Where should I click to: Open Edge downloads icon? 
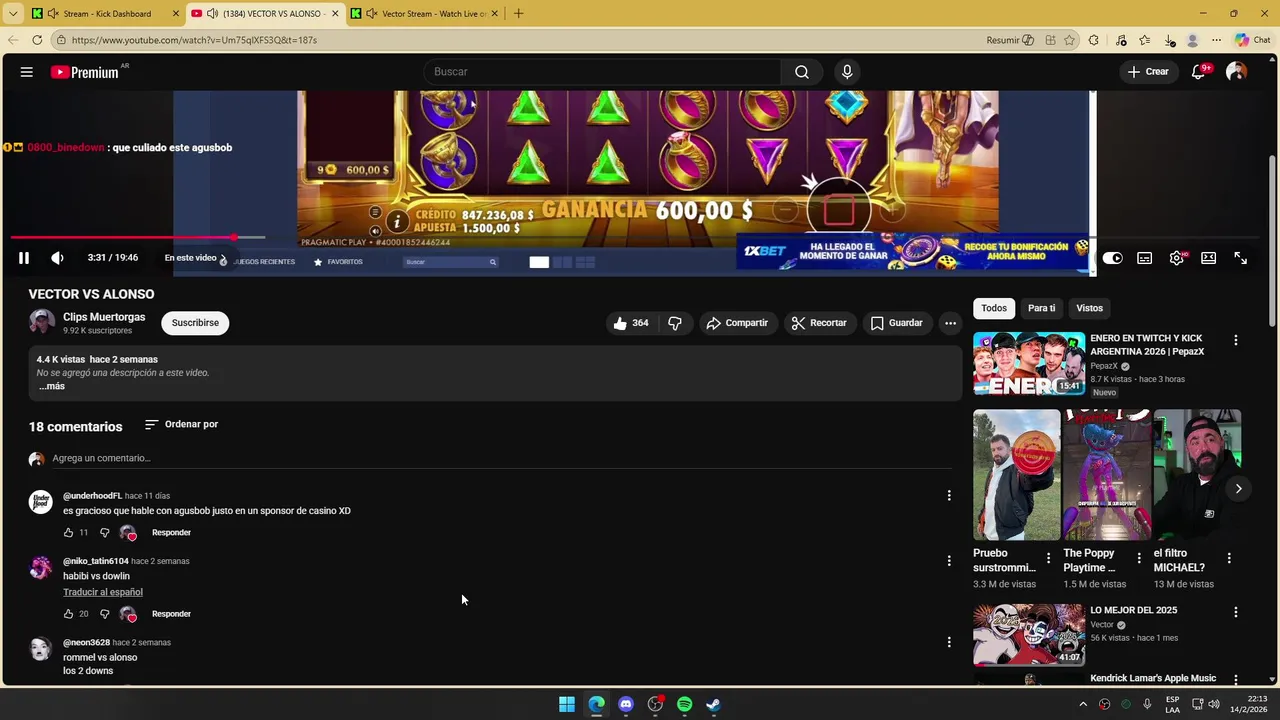[x=1170, y=40]
